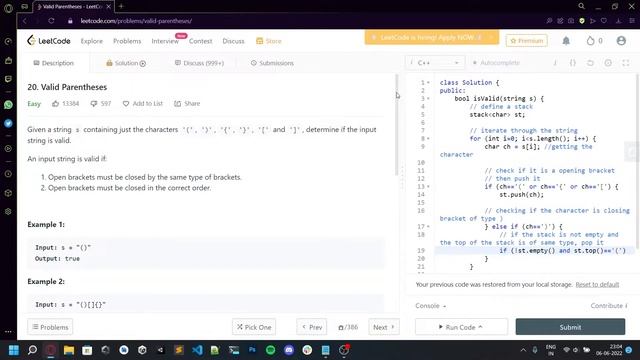This screenshot has width=640, height=360.
Task: Click the streak flame icon
Action: point(590,40)
